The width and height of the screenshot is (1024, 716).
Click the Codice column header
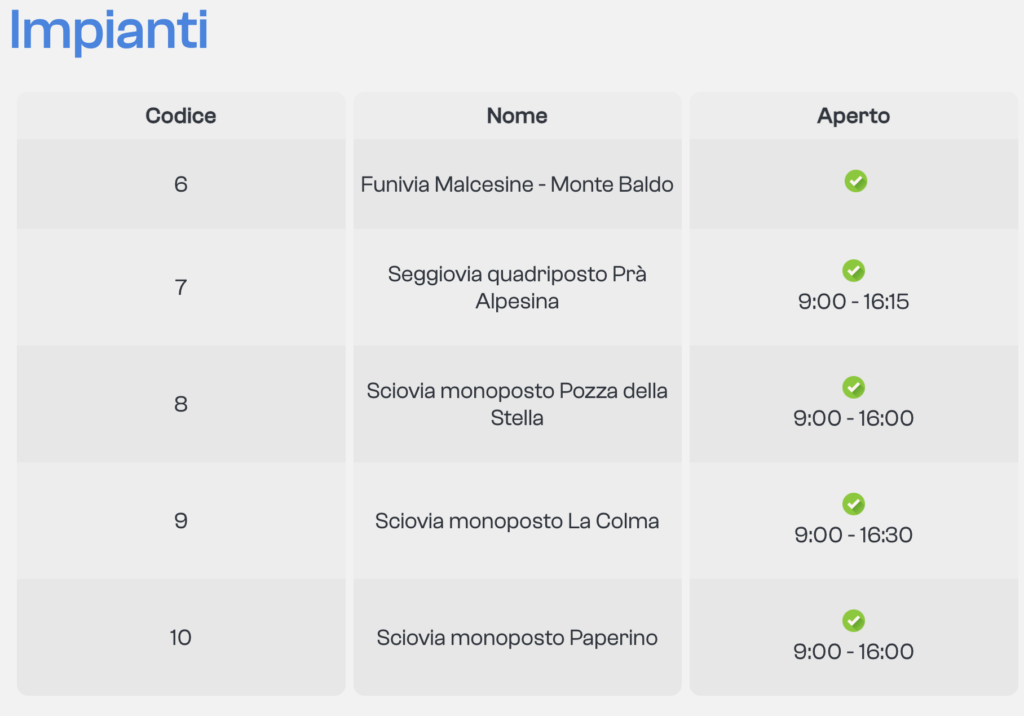point(181,116)
